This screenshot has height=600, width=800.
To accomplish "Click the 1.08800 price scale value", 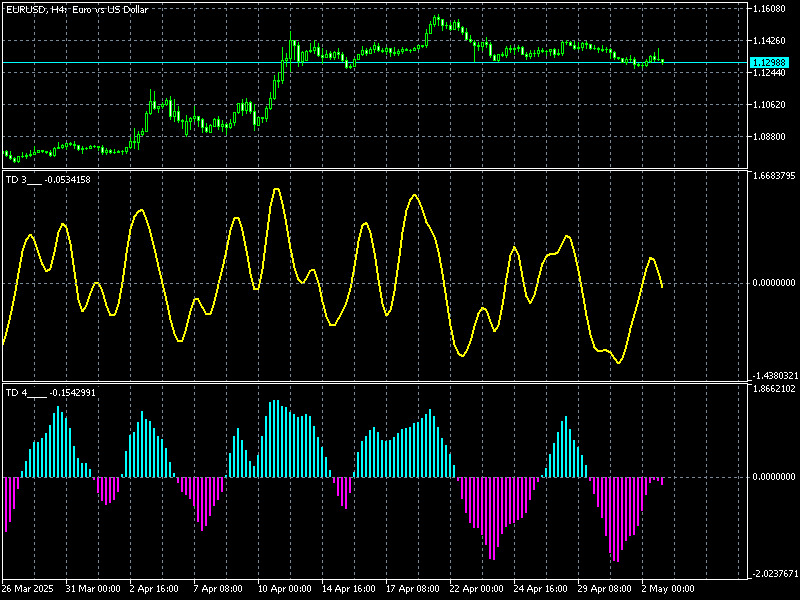I will coord(769,137).
